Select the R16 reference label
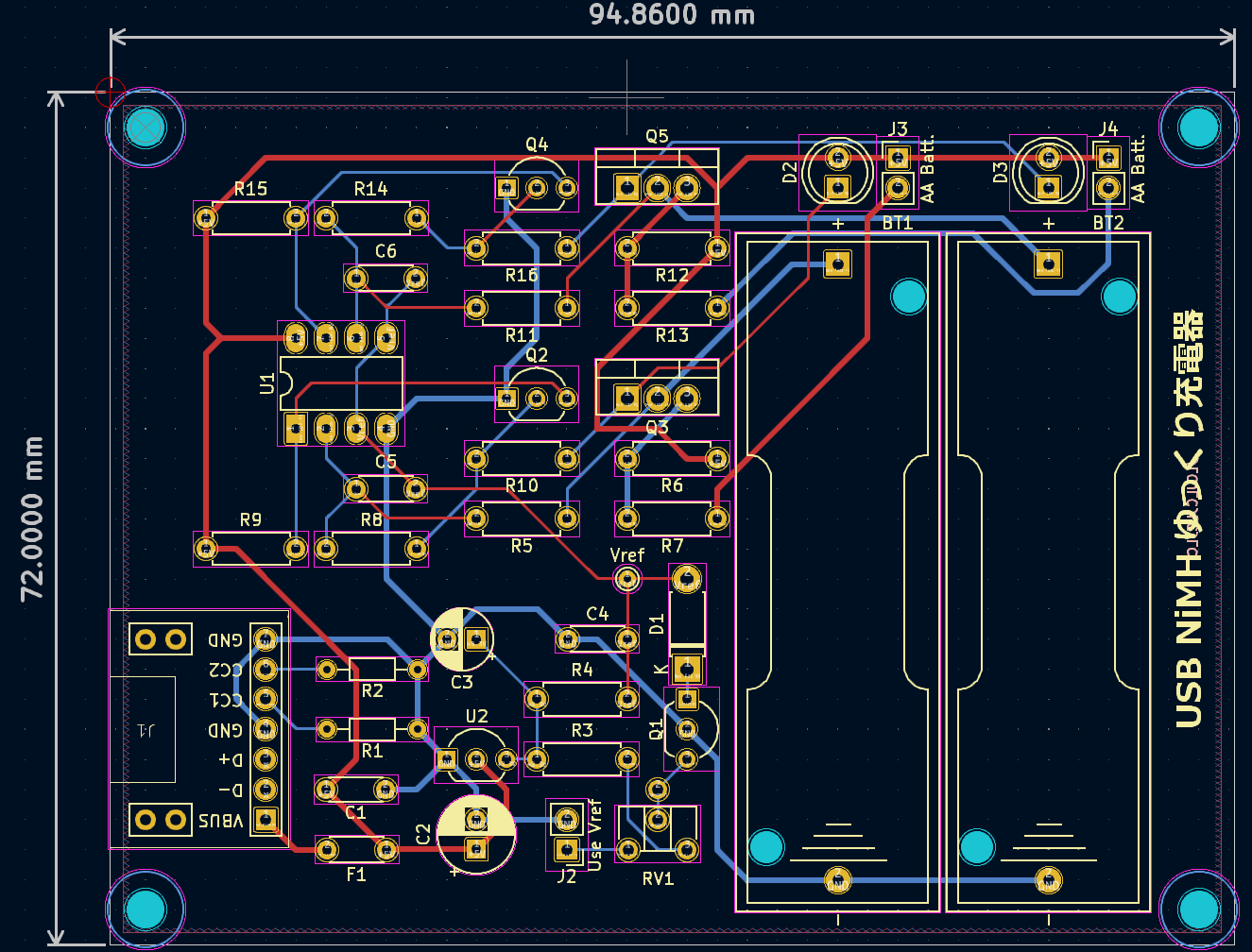This screenshot has height=952, width=1252. 521,275
